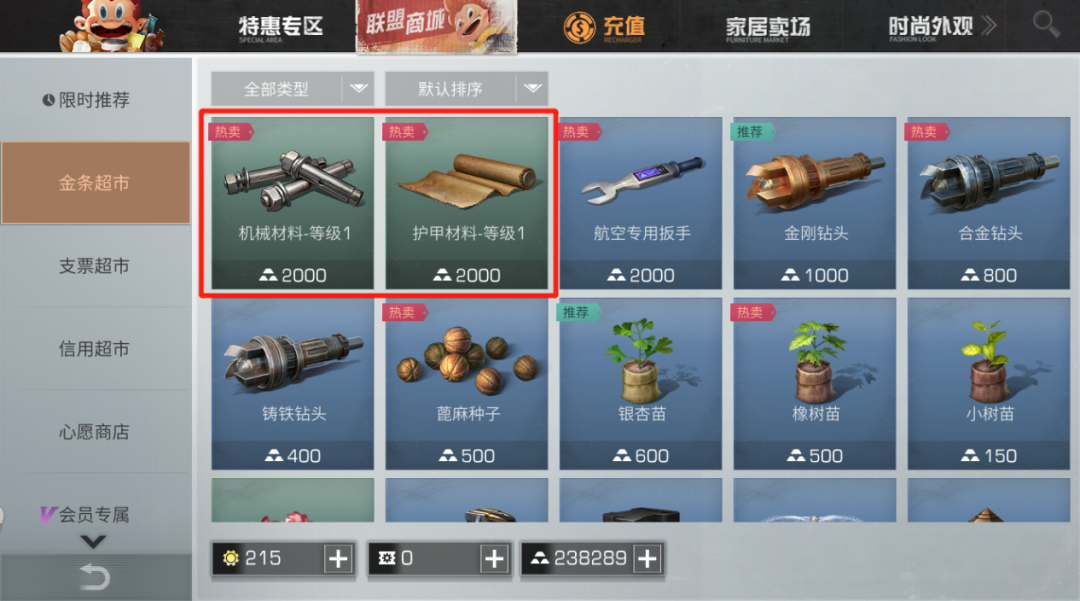
Task: Select the 航空专用扳手 wrench item
Action: 641,203
